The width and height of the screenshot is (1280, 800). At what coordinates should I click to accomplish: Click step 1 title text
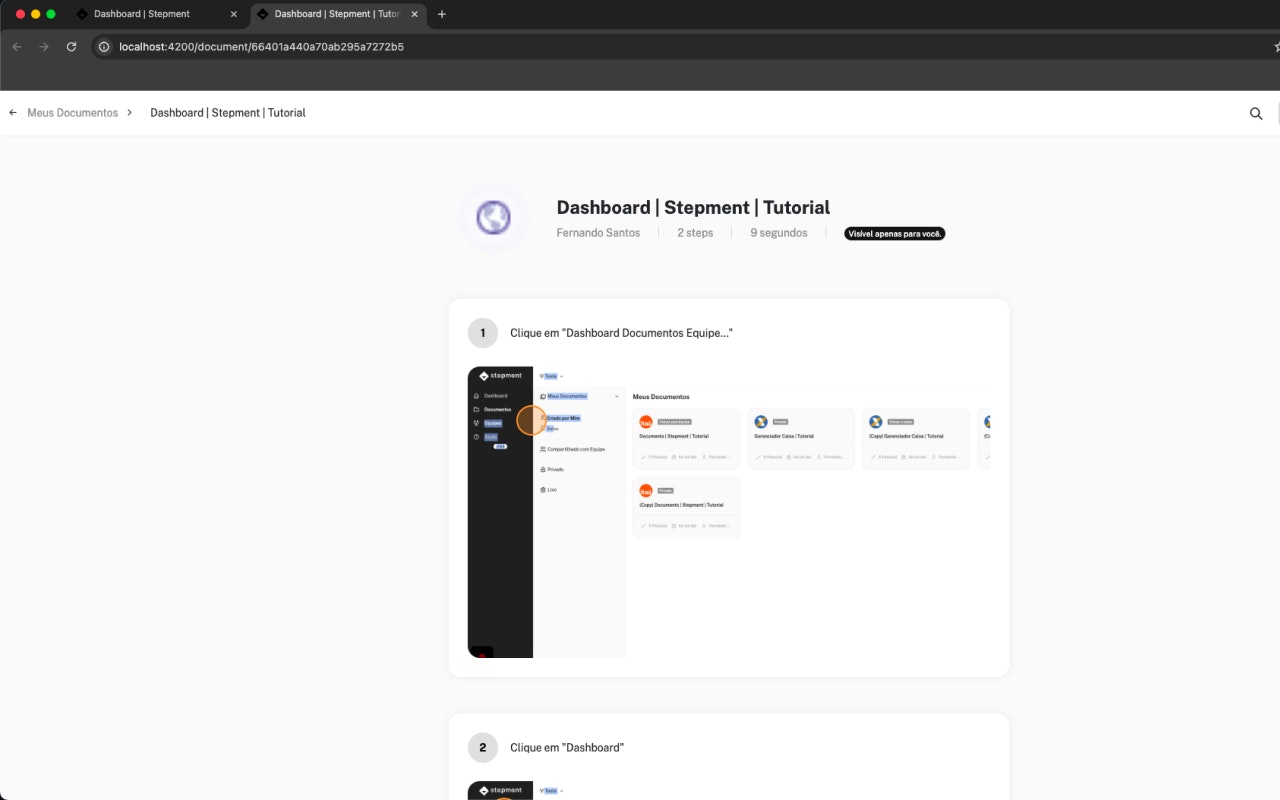pyautogui.click(x=621, y=333)
